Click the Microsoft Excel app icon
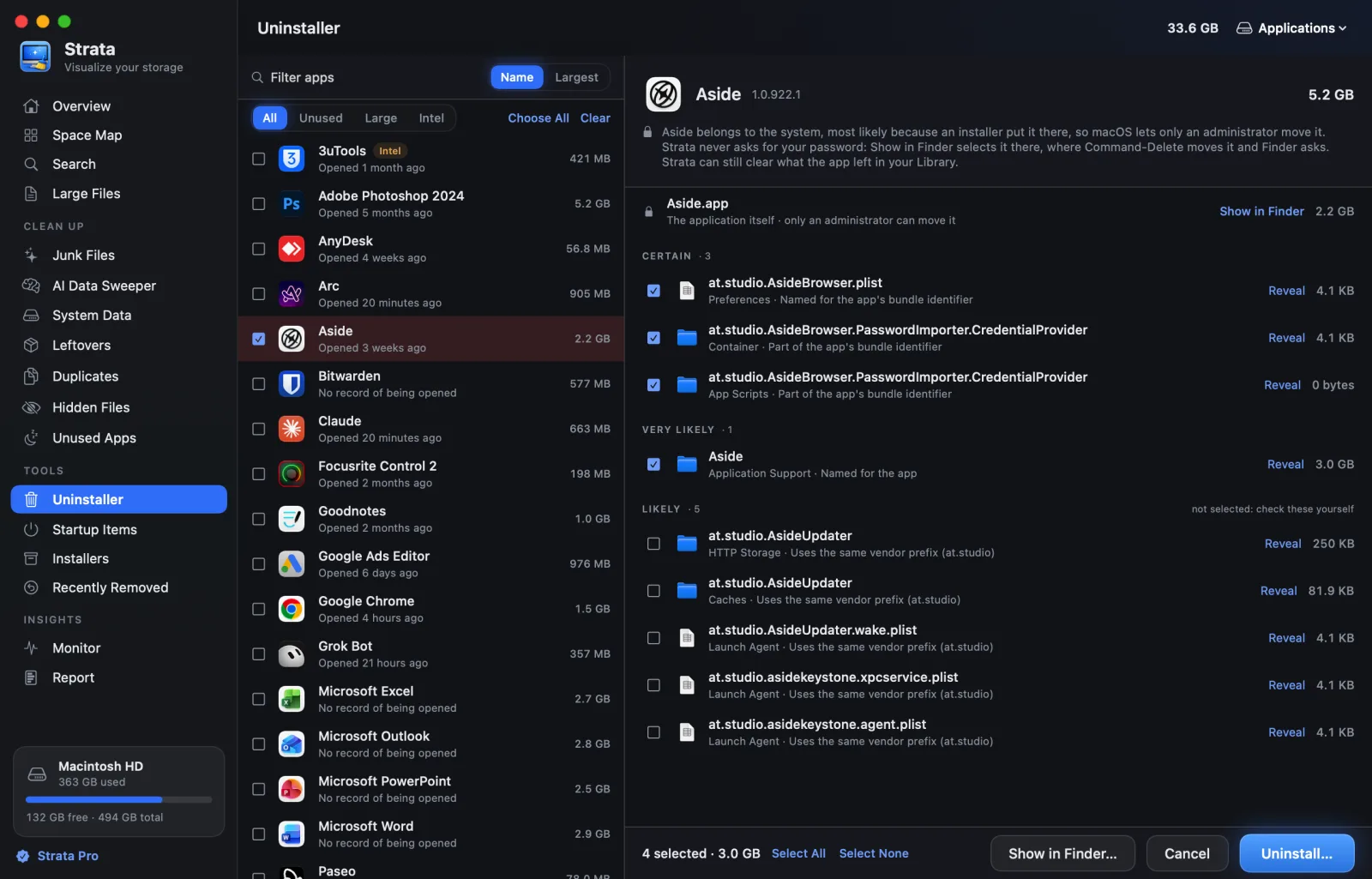1372x879 pixels. coord(292,699)
